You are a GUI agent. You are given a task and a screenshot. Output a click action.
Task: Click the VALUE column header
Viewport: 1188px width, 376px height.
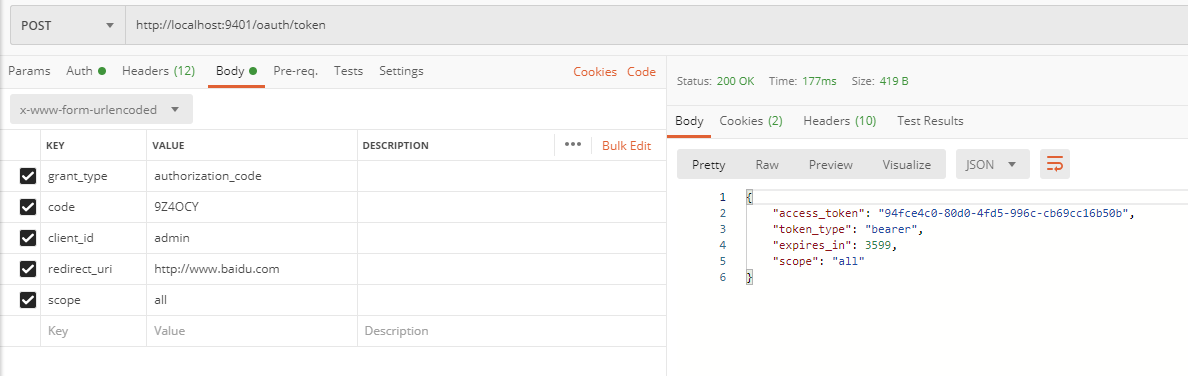tap(168, 146)
